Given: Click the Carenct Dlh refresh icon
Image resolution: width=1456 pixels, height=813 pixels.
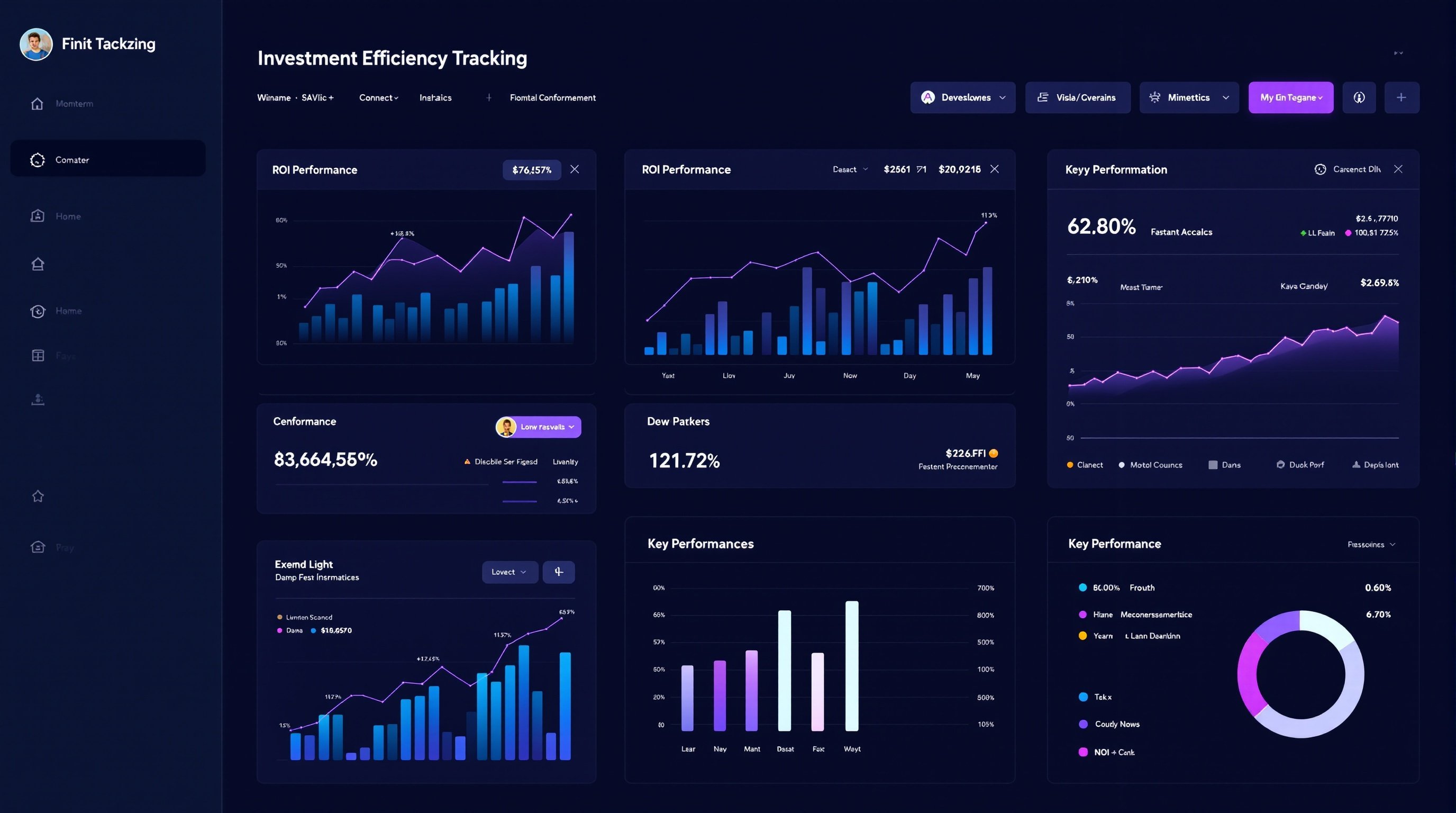Looking at the screenshot, I should coord(1320,169).
